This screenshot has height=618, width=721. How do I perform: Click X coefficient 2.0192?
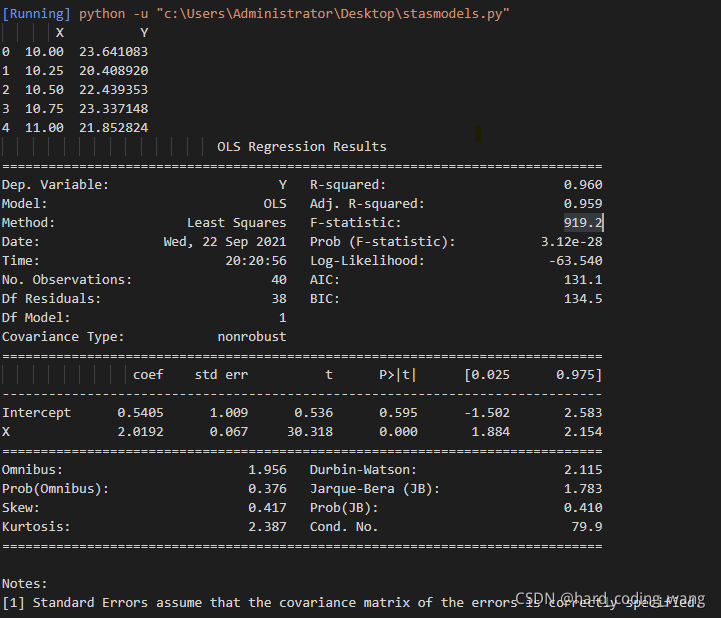(x=140, y=431)
